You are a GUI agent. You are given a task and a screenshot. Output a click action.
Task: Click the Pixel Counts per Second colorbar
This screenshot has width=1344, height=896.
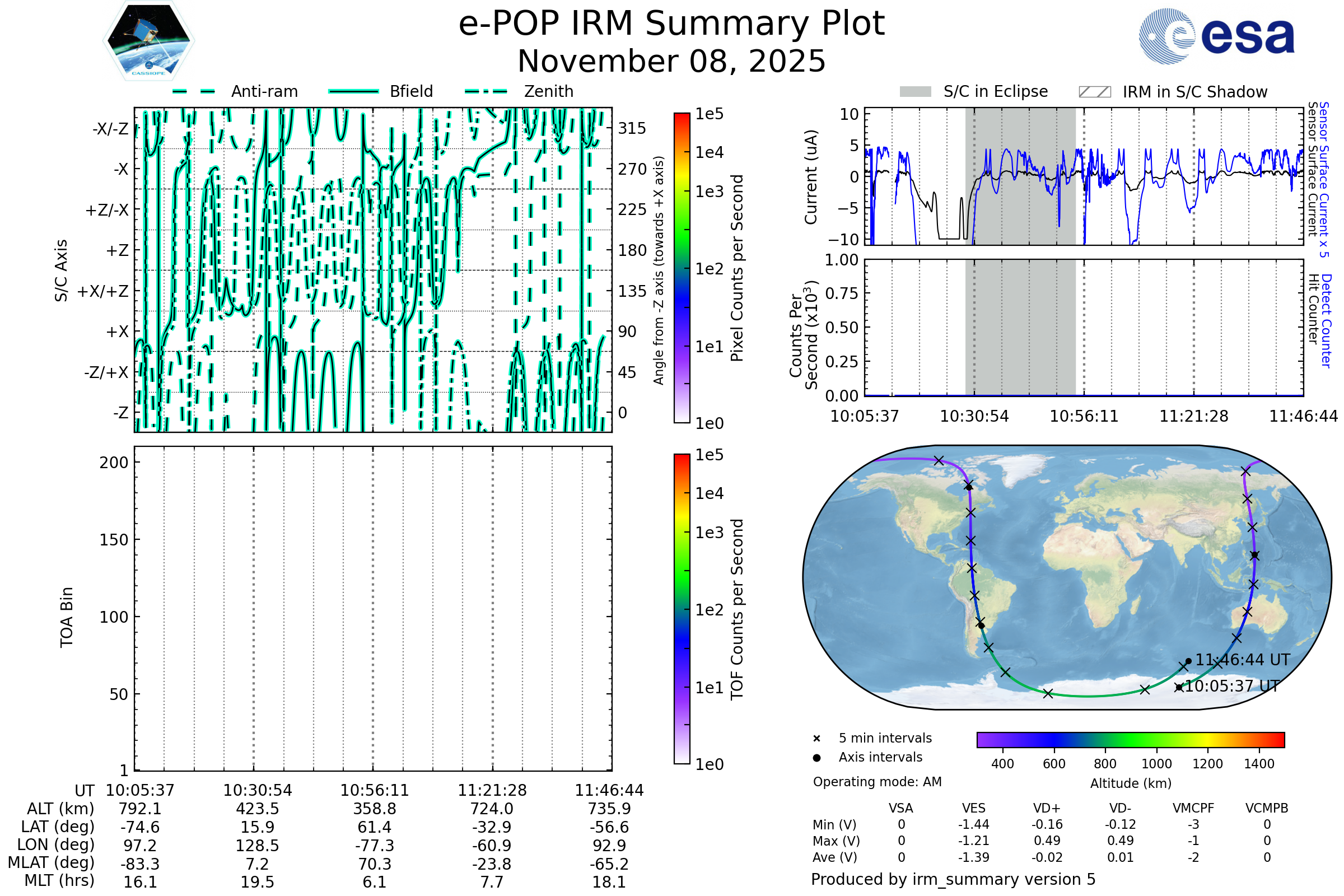682,268
